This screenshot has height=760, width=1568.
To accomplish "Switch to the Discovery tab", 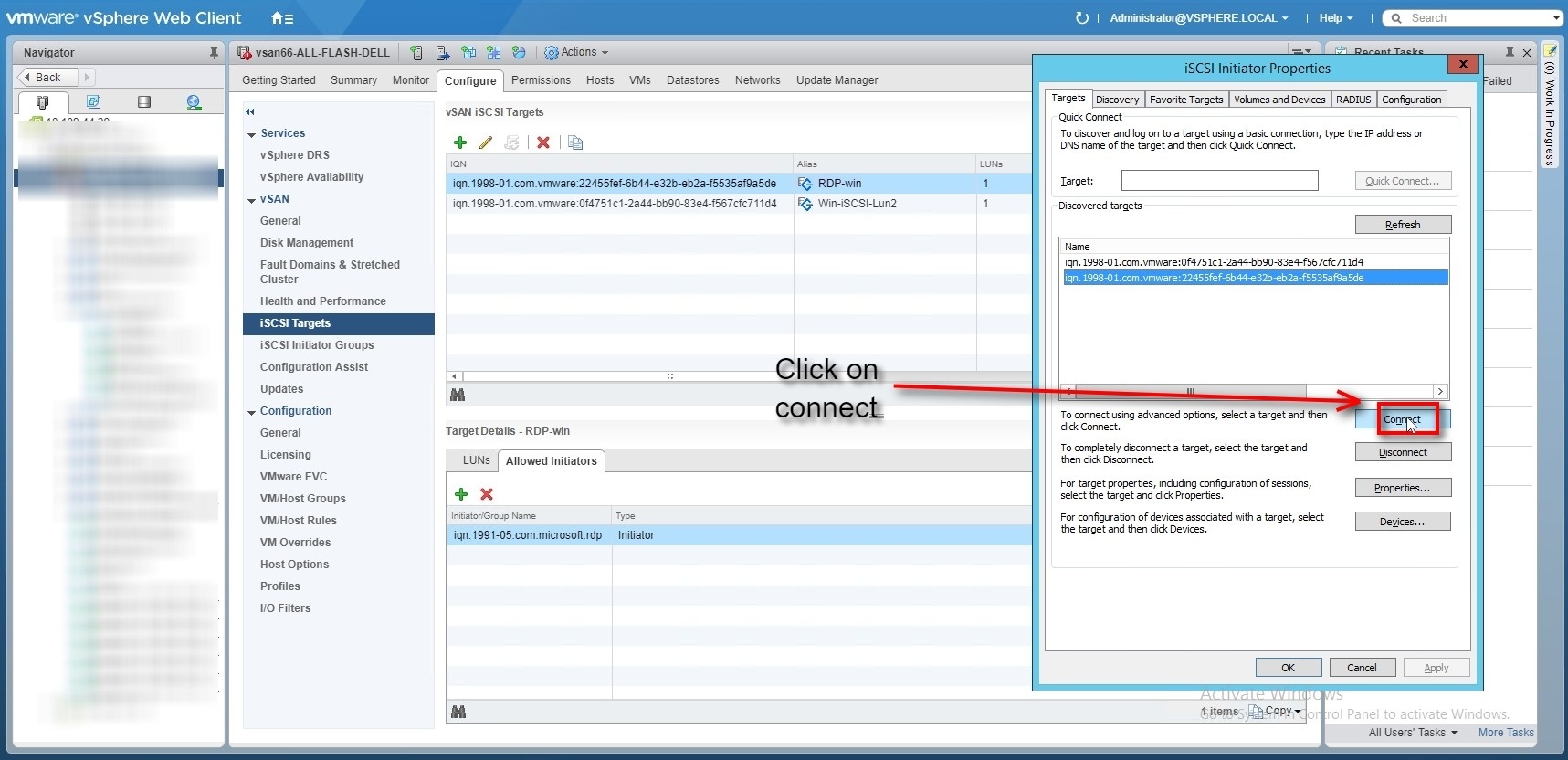I will click(1117, 100).
